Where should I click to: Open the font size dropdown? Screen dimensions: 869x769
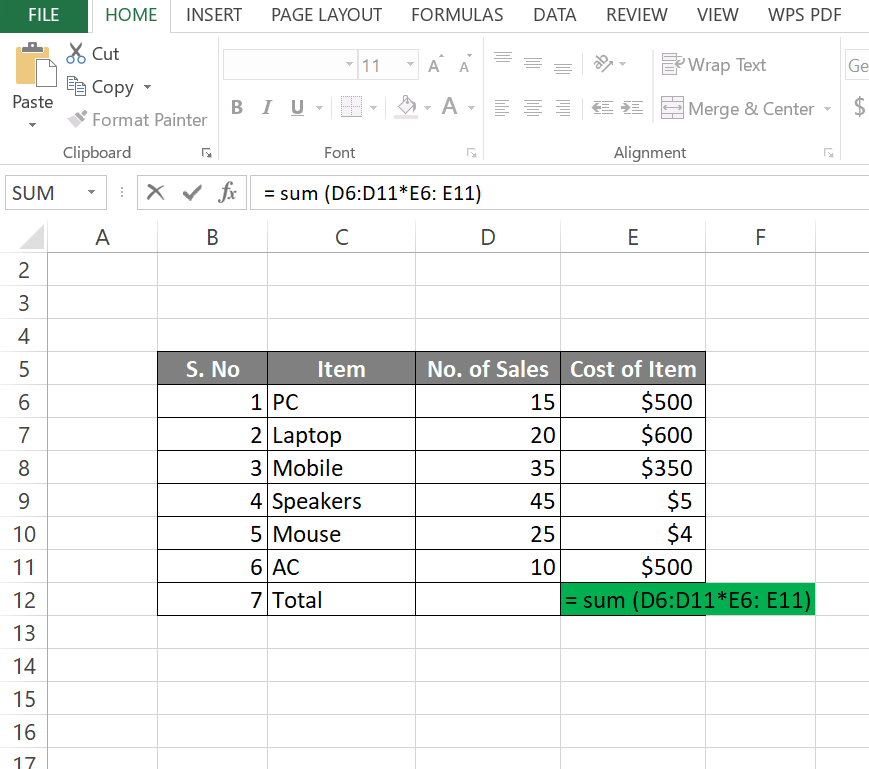(x=408, y=64)
